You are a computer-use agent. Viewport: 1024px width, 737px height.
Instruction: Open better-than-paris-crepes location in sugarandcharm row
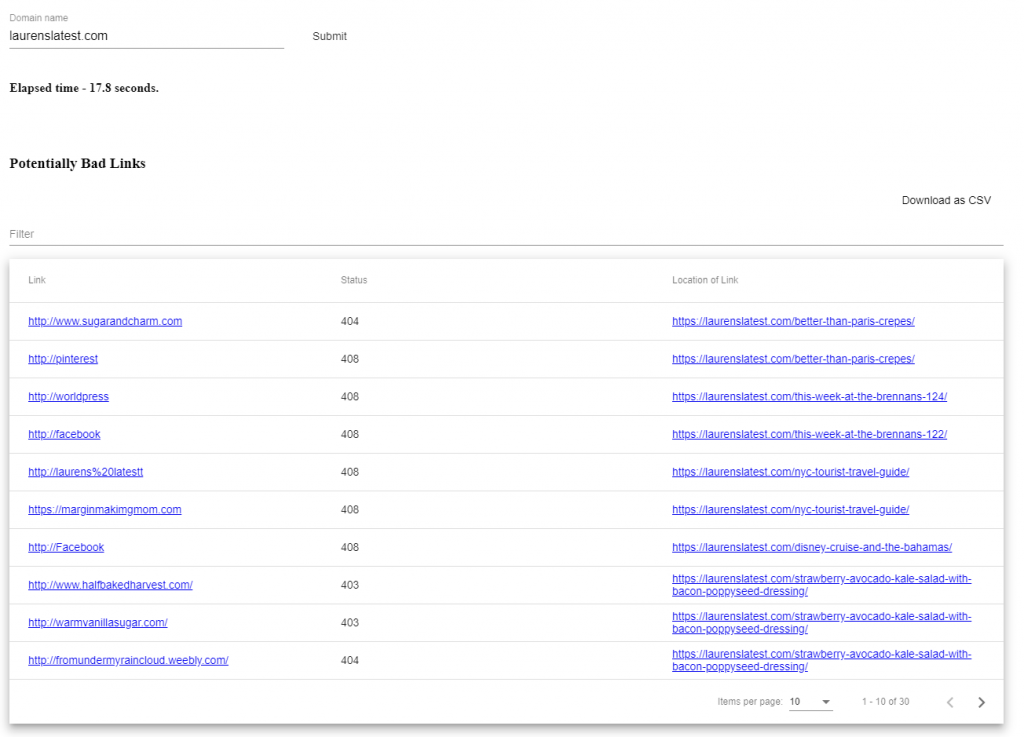tap(793, 321)
